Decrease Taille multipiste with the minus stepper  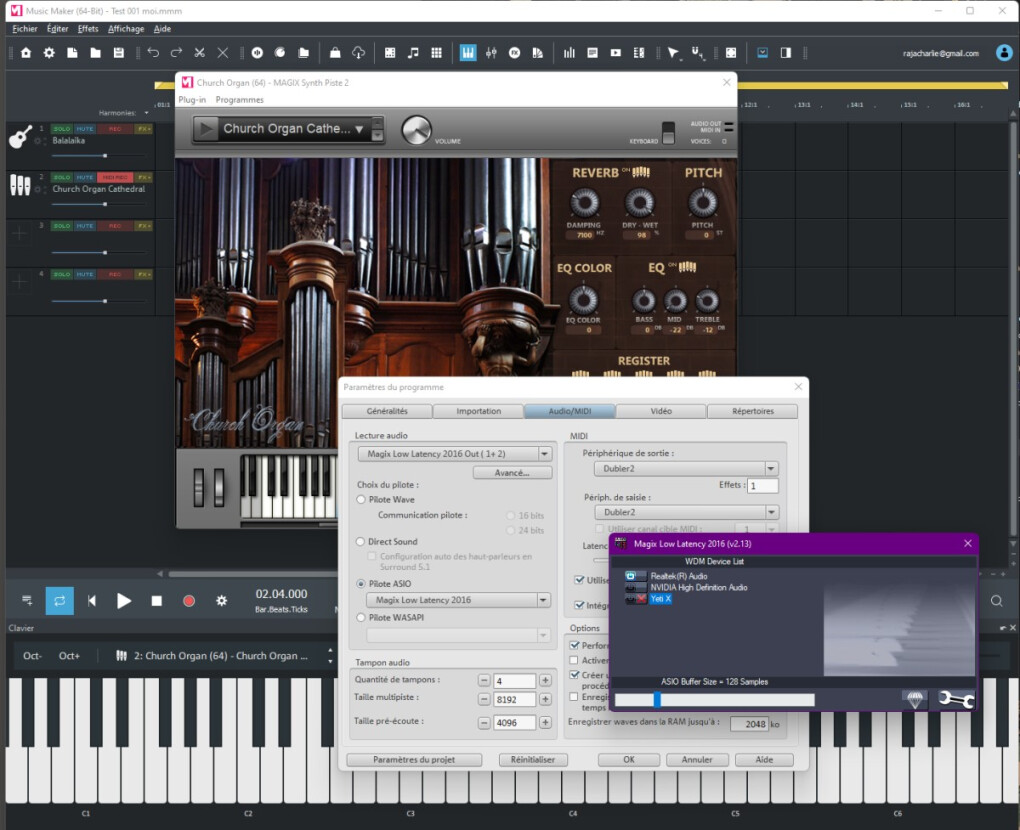pos(484,699)
